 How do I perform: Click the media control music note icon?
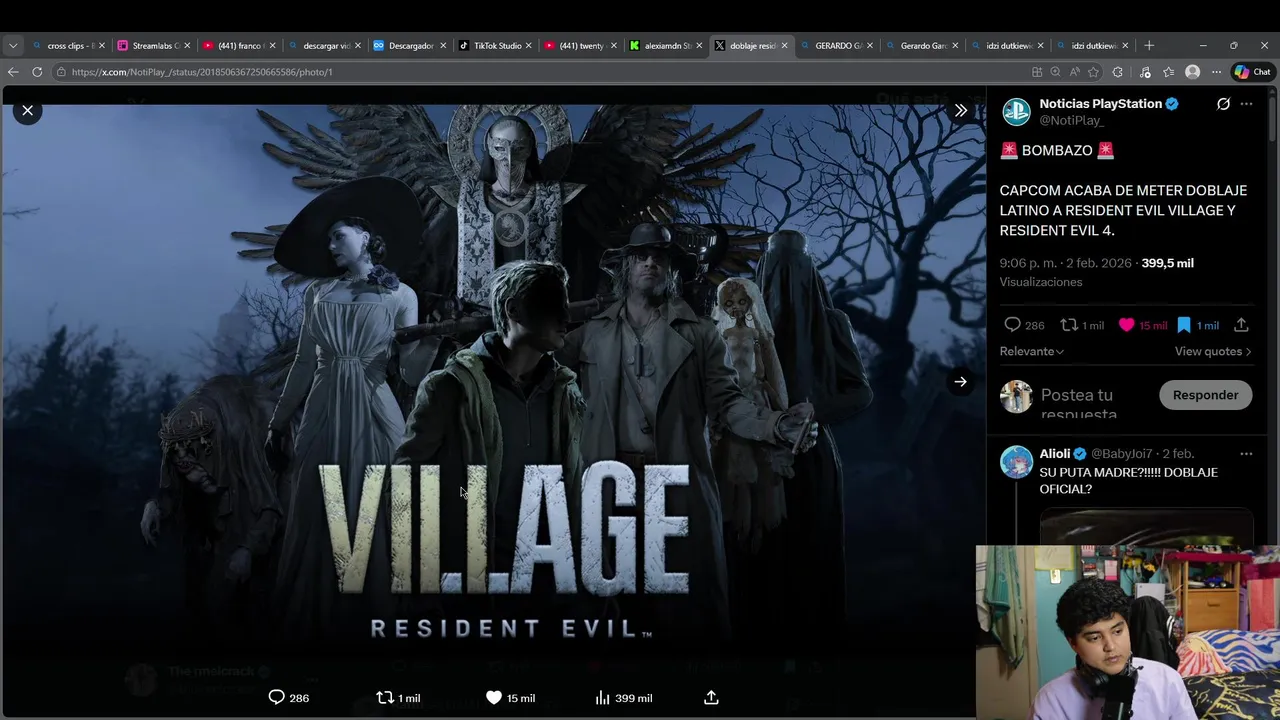(x=1145, y=72)
